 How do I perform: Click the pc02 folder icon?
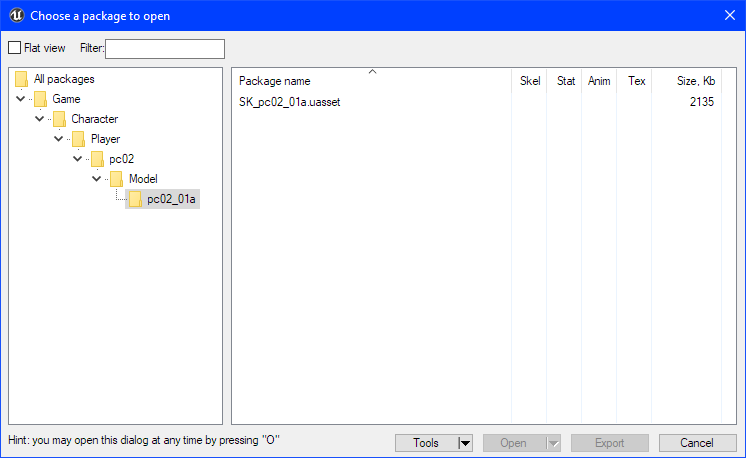tap(97, 159)
